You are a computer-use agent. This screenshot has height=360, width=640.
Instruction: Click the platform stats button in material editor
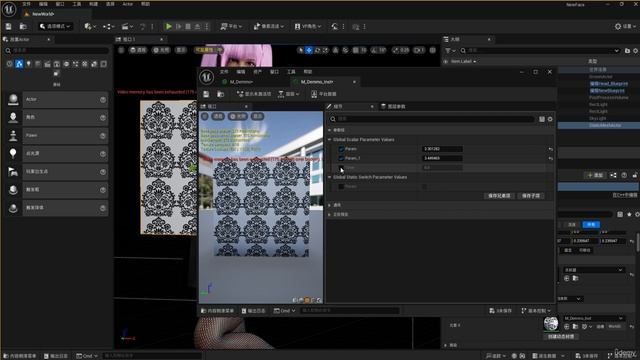324,94
